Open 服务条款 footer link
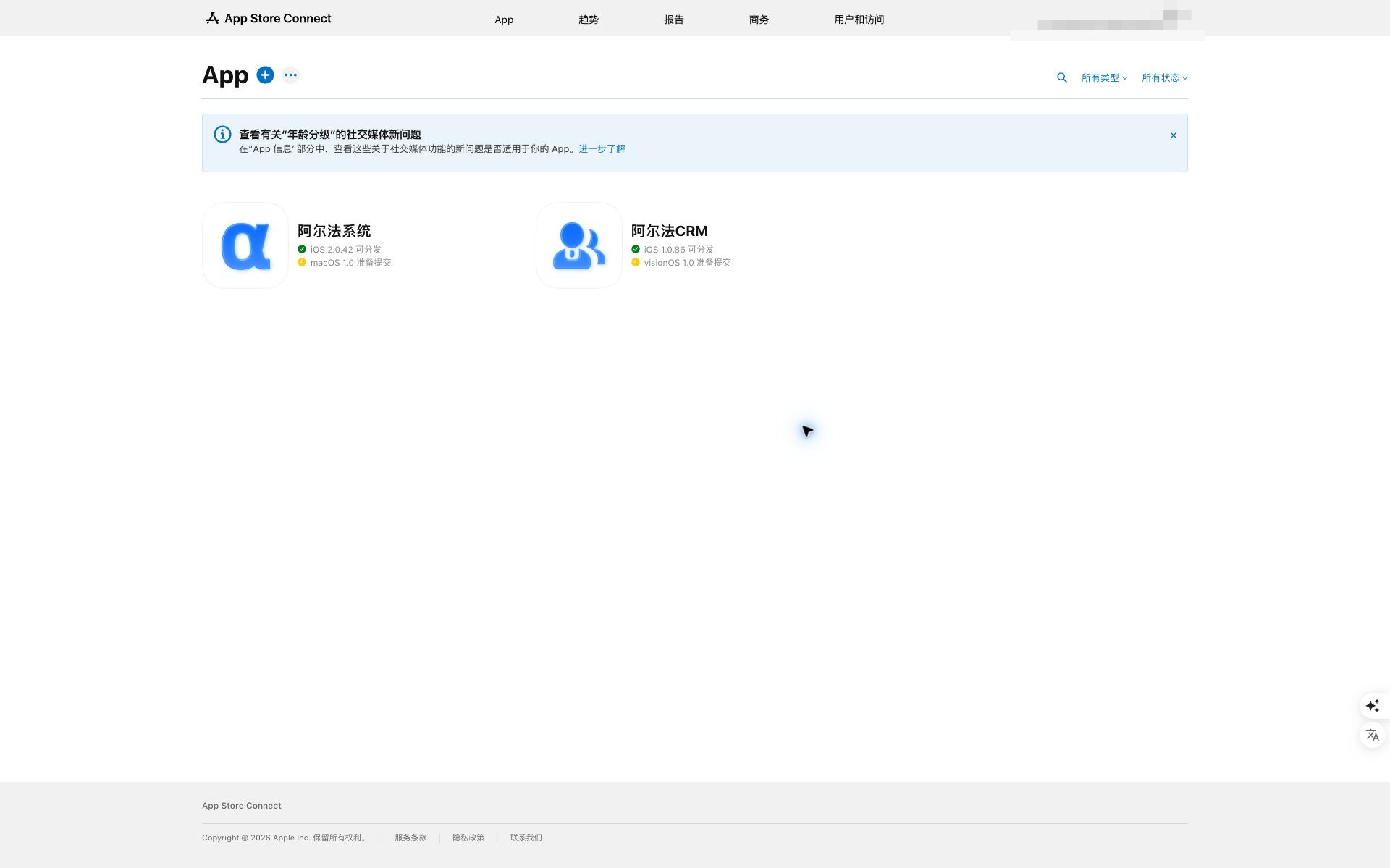1390x868 pixels. point(410,838)
